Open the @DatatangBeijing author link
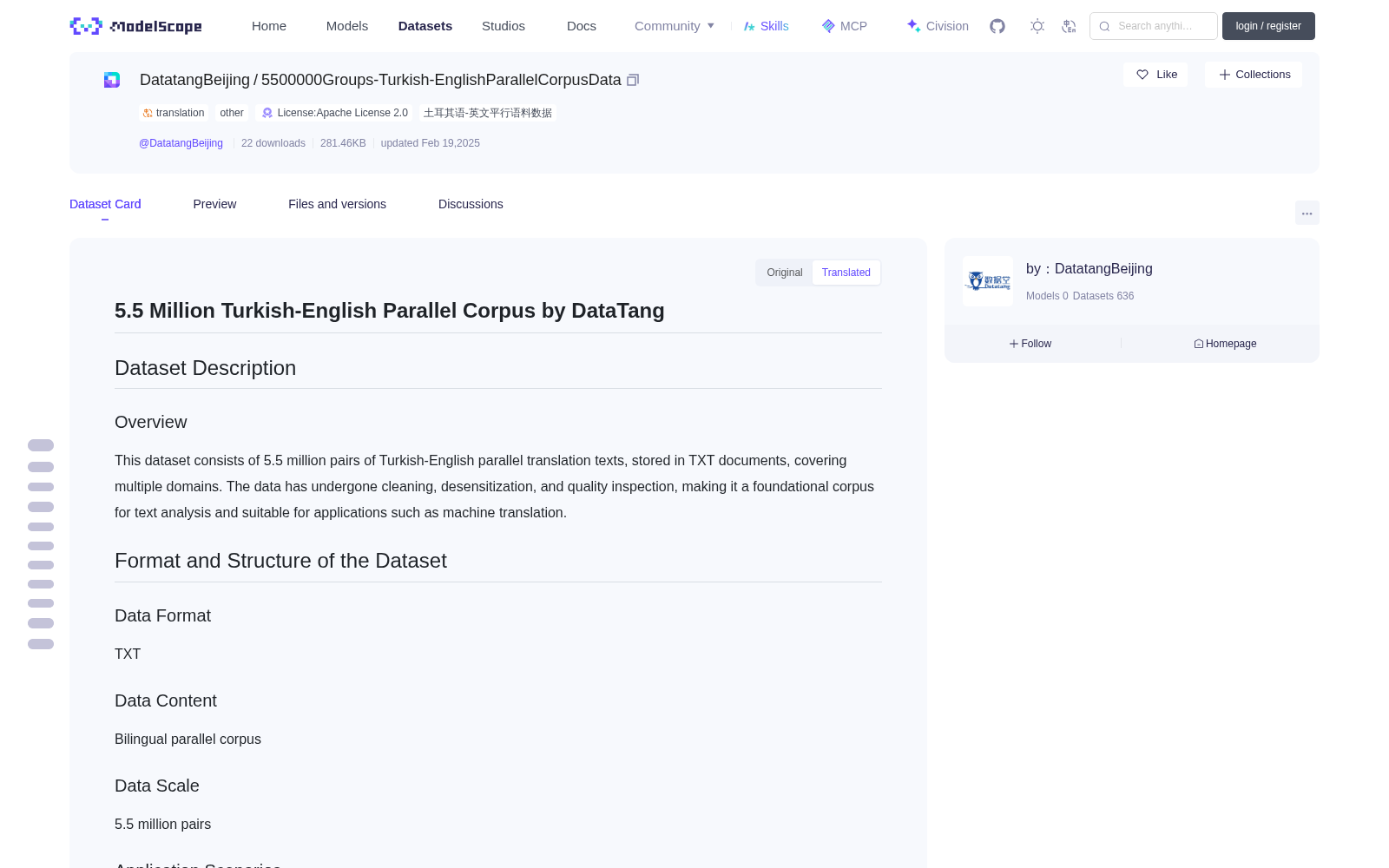 pyautogui.click(x=181, y=143)
